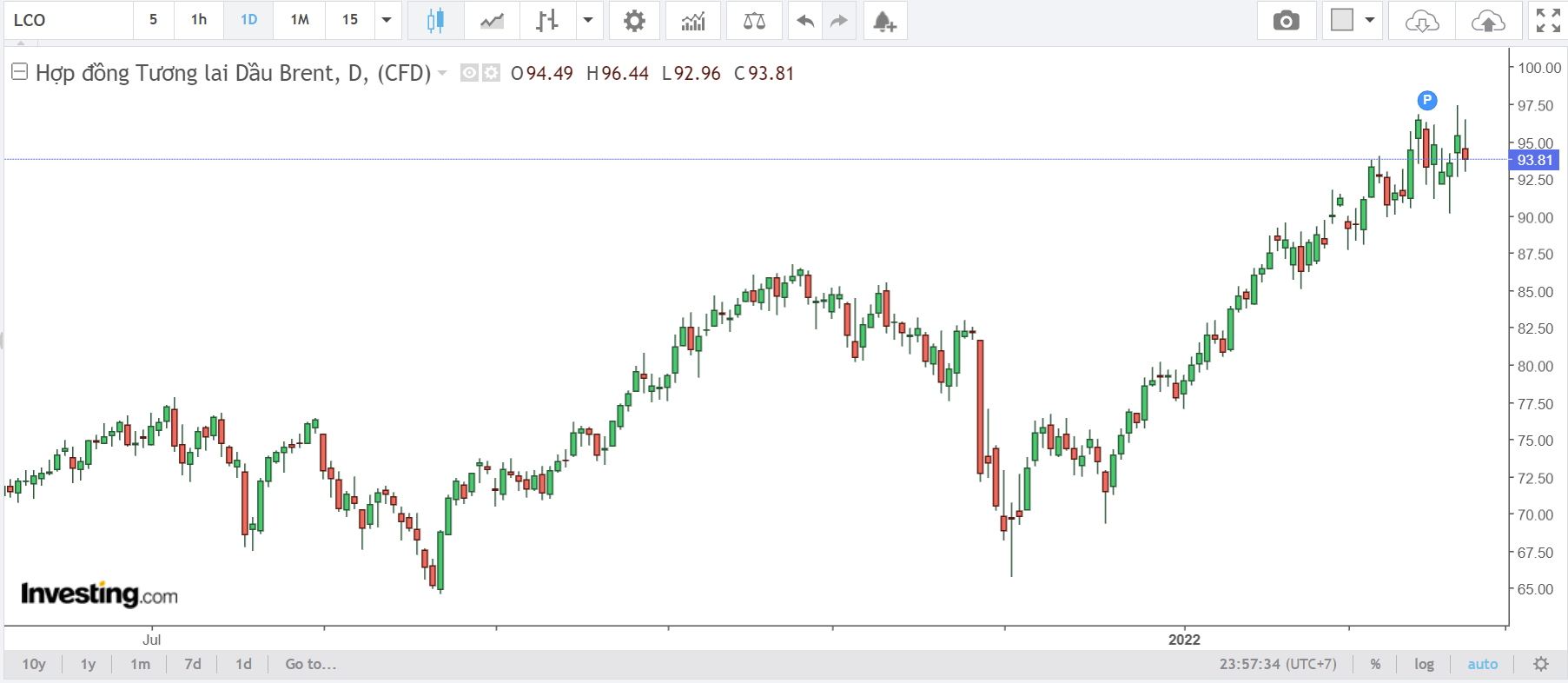The width and height of the screenshot is (1568, 683).
Task: Select the 1D interval
Action: [248, 20]
